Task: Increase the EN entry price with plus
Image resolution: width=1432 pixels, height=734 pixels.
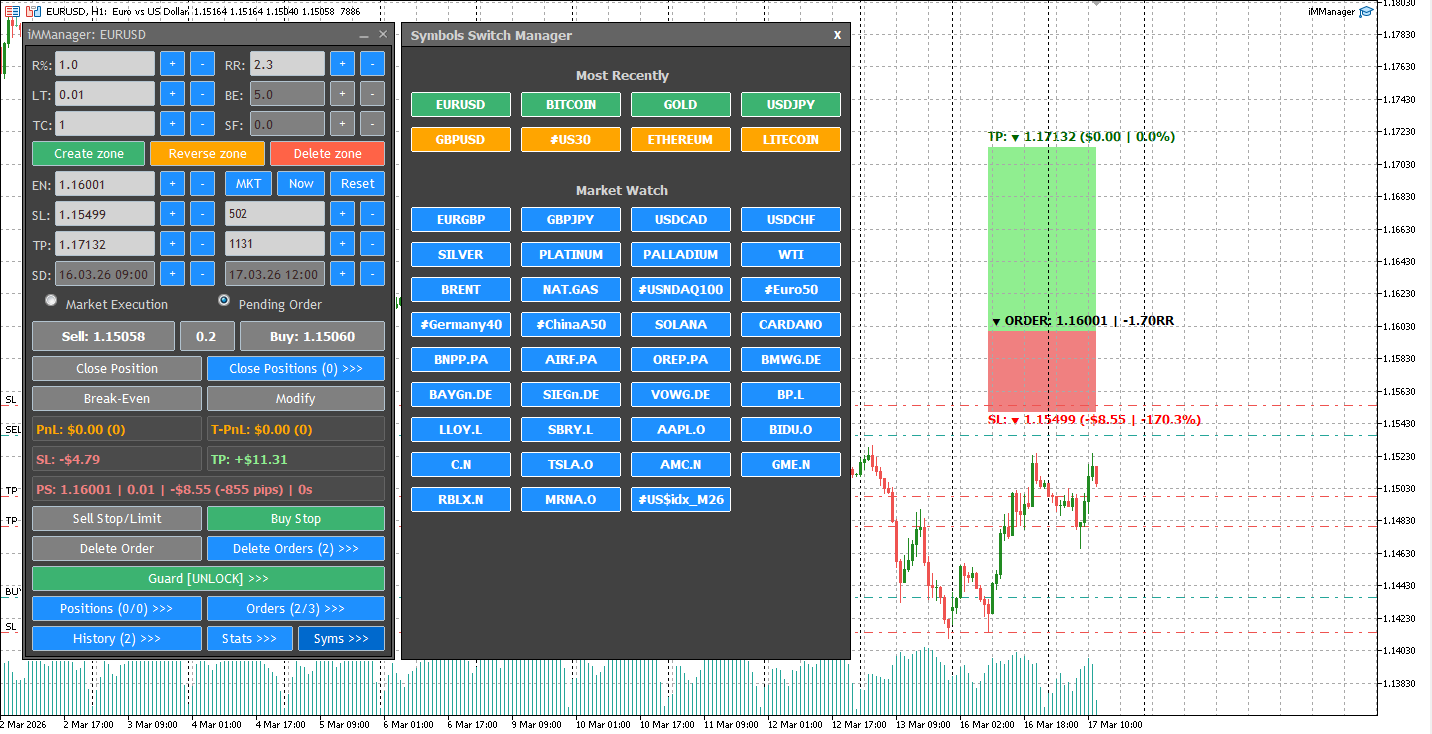Action: 172,184
